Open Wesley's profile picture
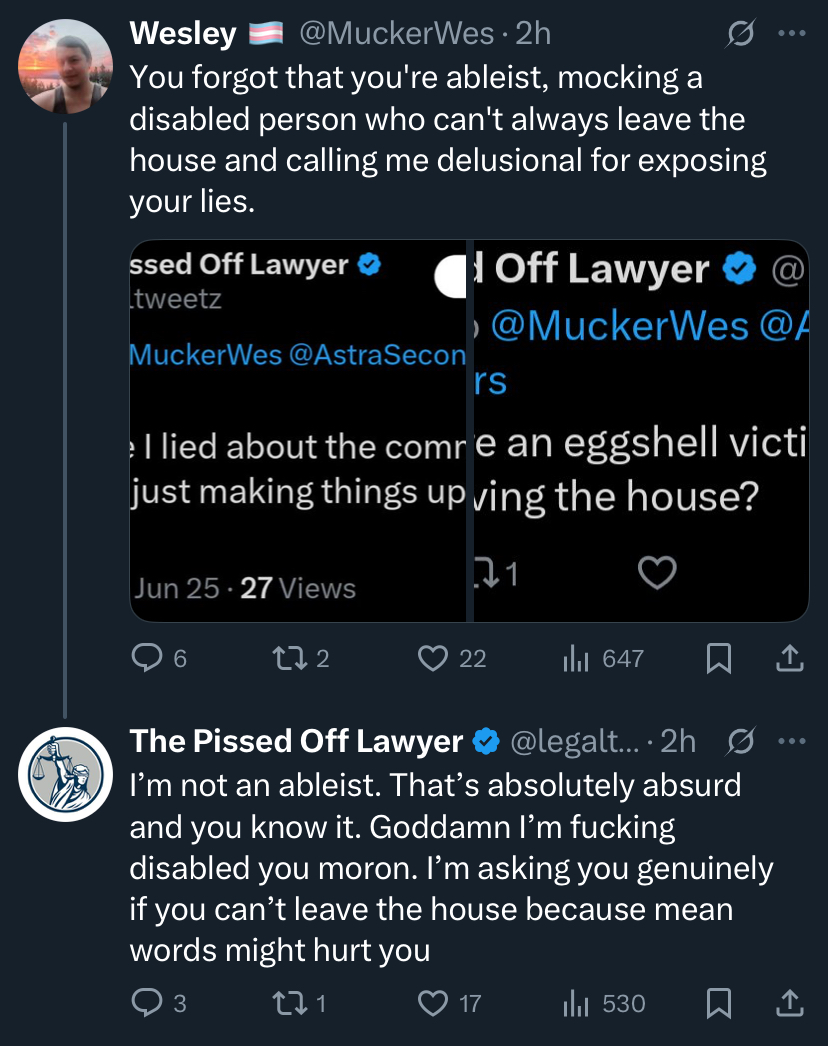 click(65, 66)
